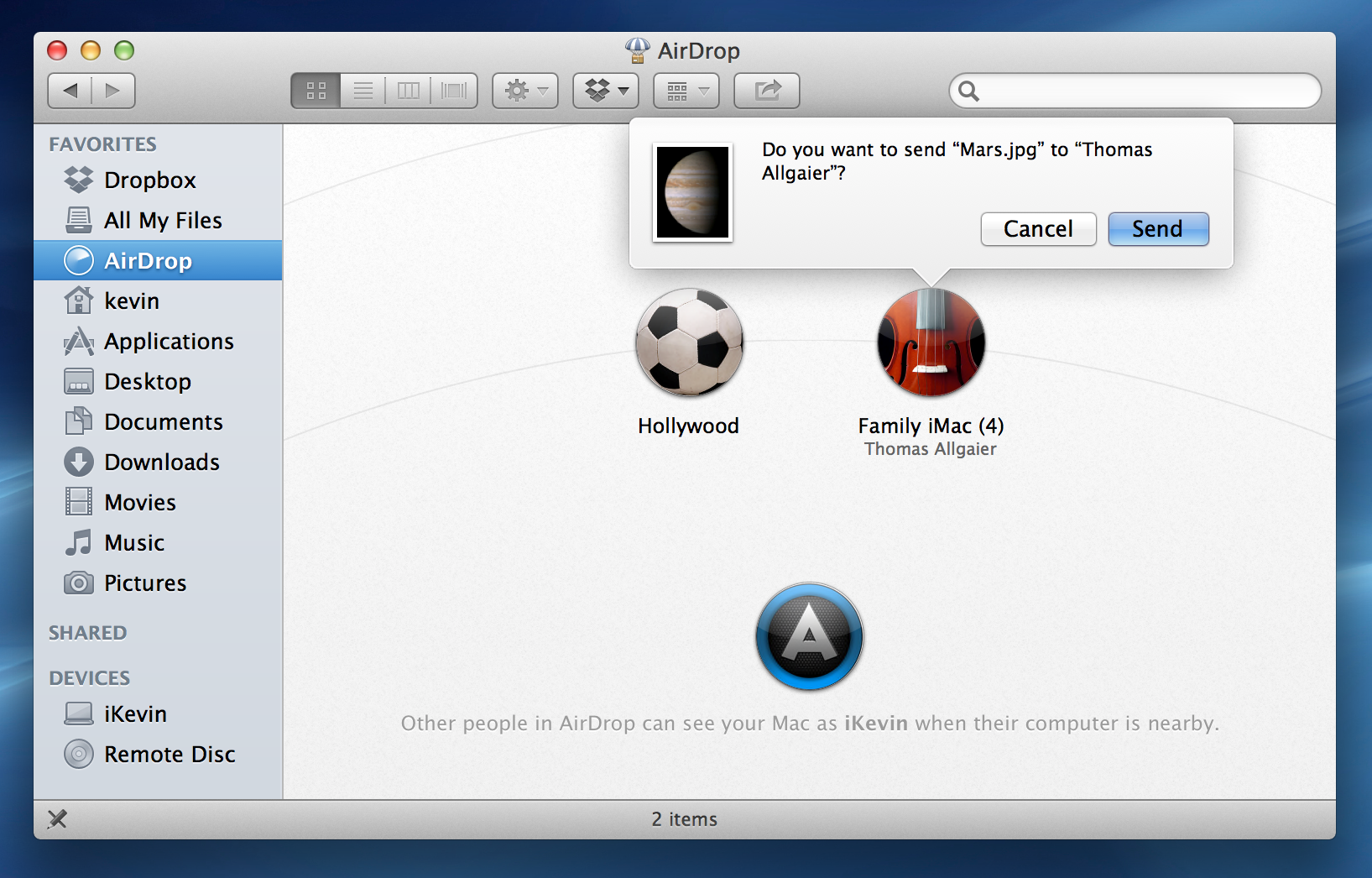The height and width of the screenshot is (878, 1372).
Task: Click the "Family iMac (4)" label
Action: click(x=931, y=426)
